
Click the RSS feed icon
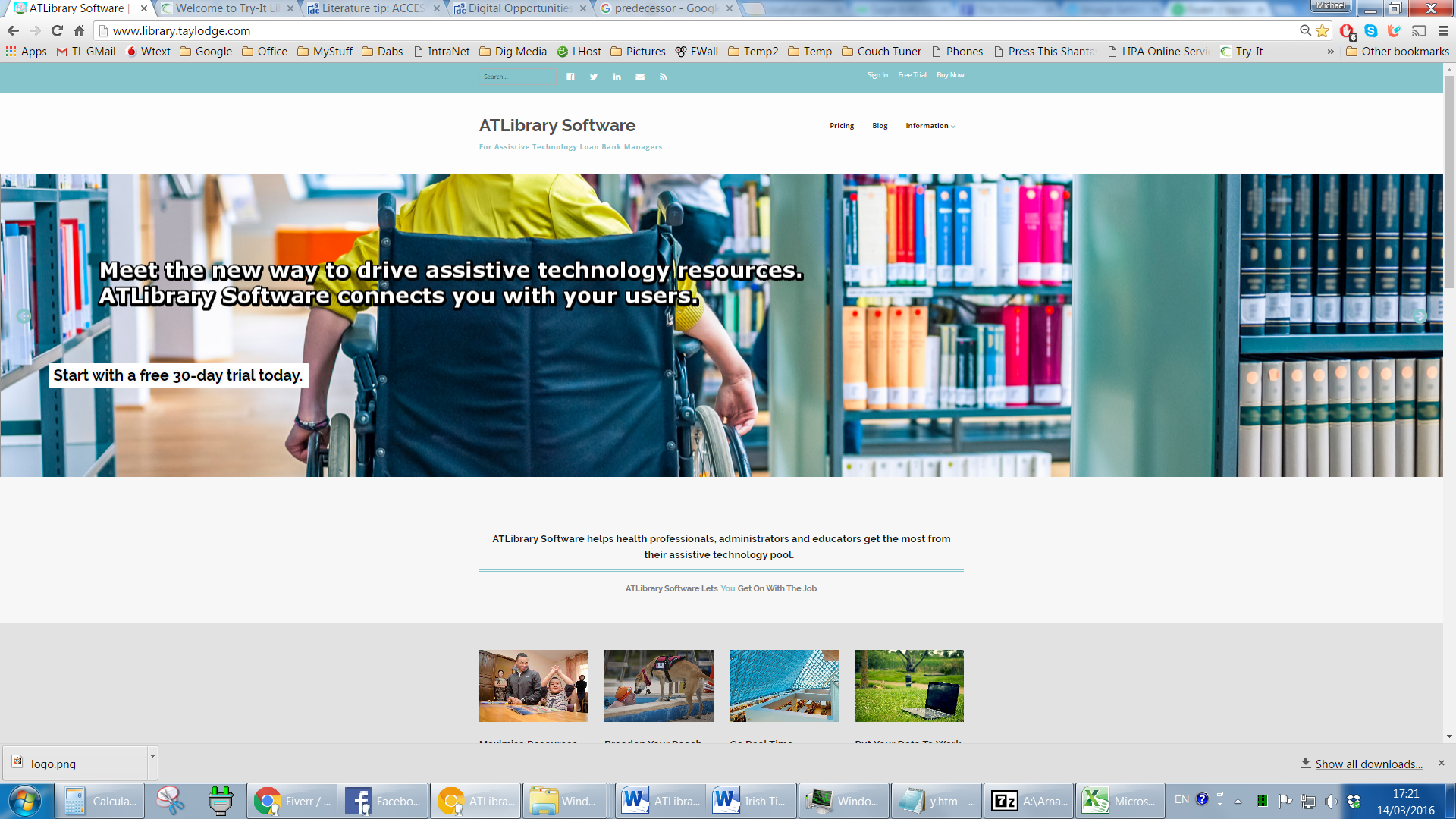coord(663,77)
